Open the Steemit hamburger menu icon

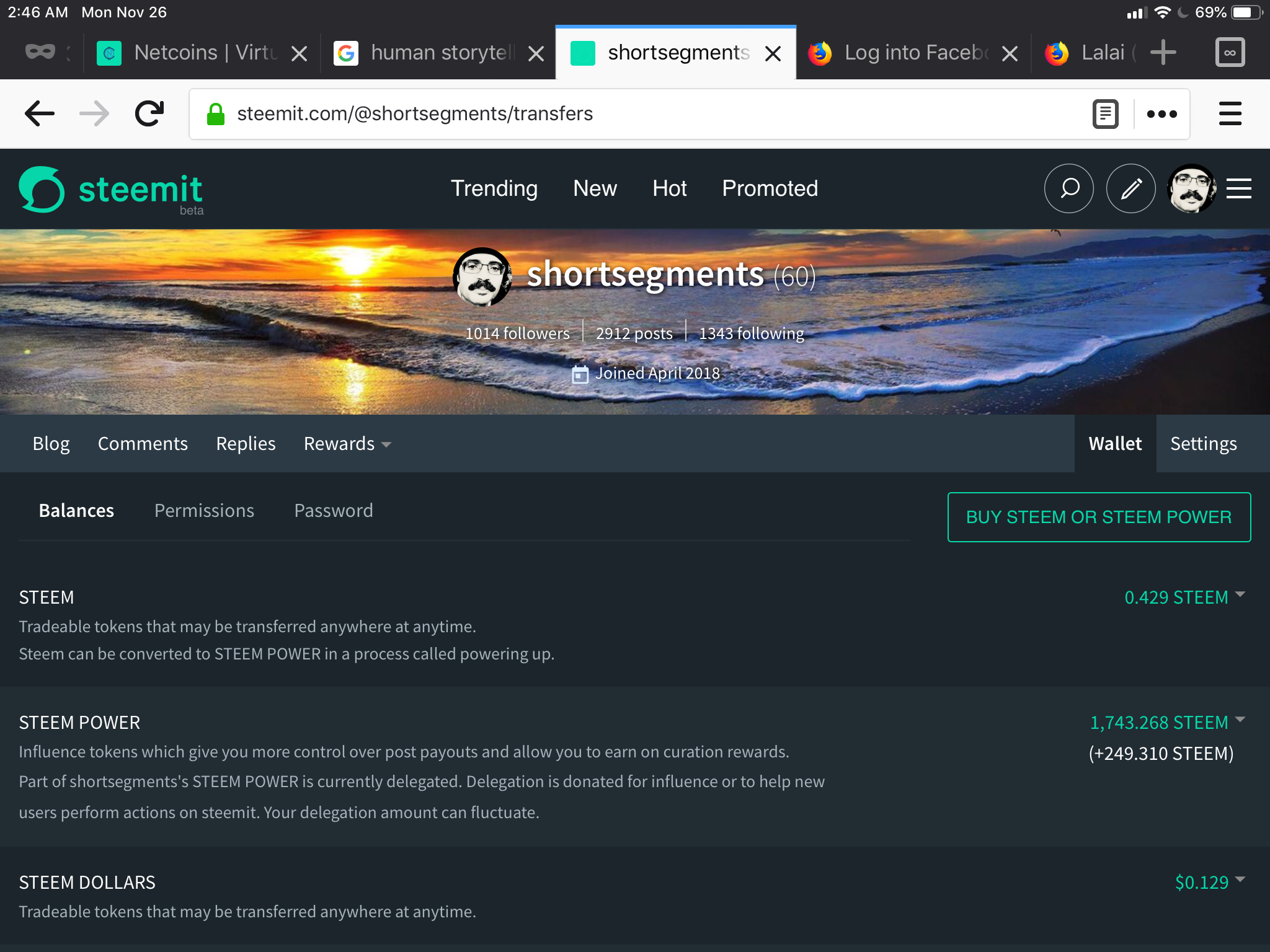point(1238,188)
